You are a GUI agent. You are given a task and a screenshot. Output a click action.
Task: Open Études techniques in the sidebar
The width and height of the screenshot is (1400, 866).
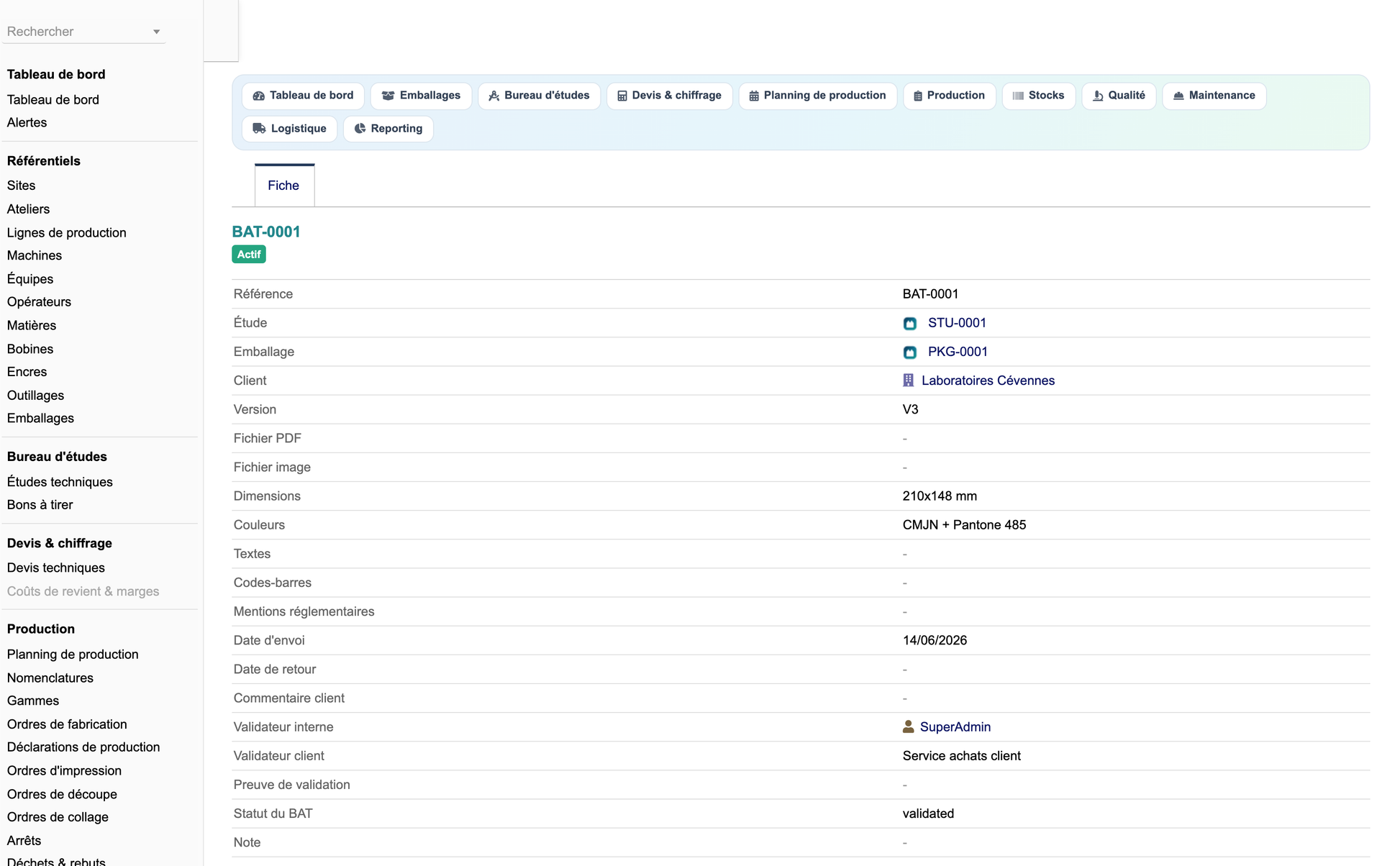coord(60,482)
